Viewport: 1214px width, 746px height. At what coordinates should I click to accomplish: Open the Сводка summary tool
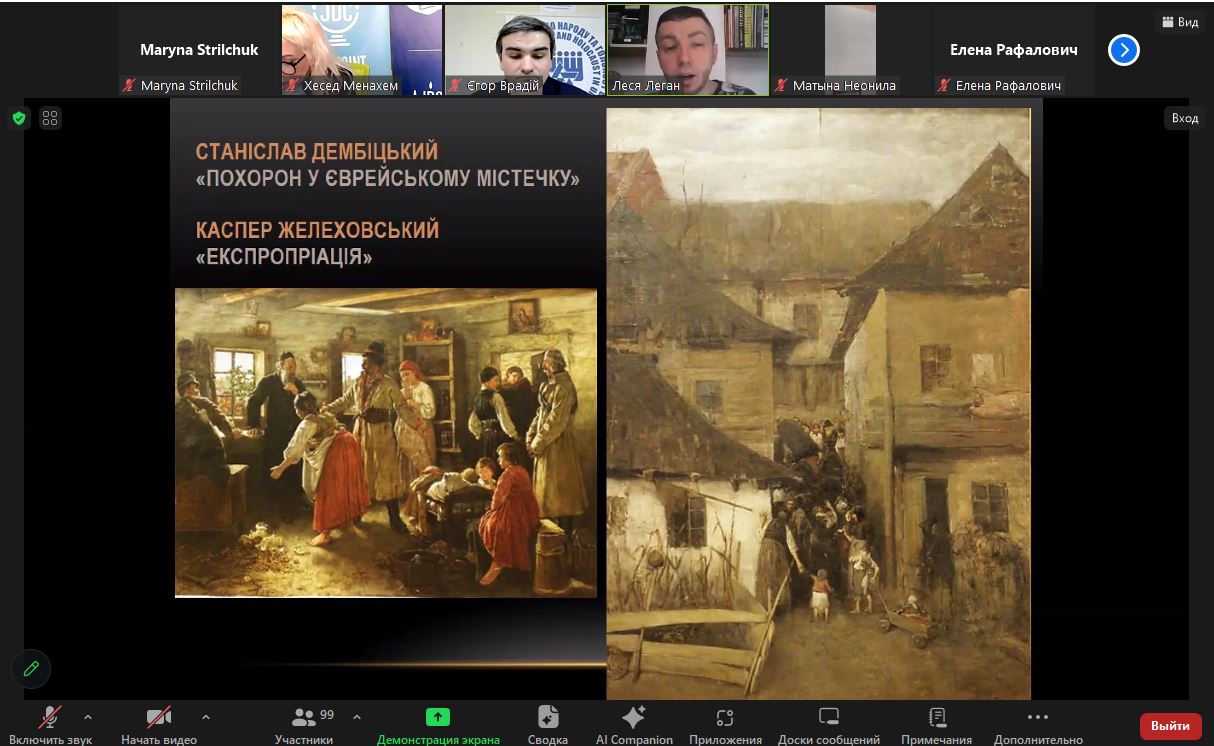pos(548,724)
